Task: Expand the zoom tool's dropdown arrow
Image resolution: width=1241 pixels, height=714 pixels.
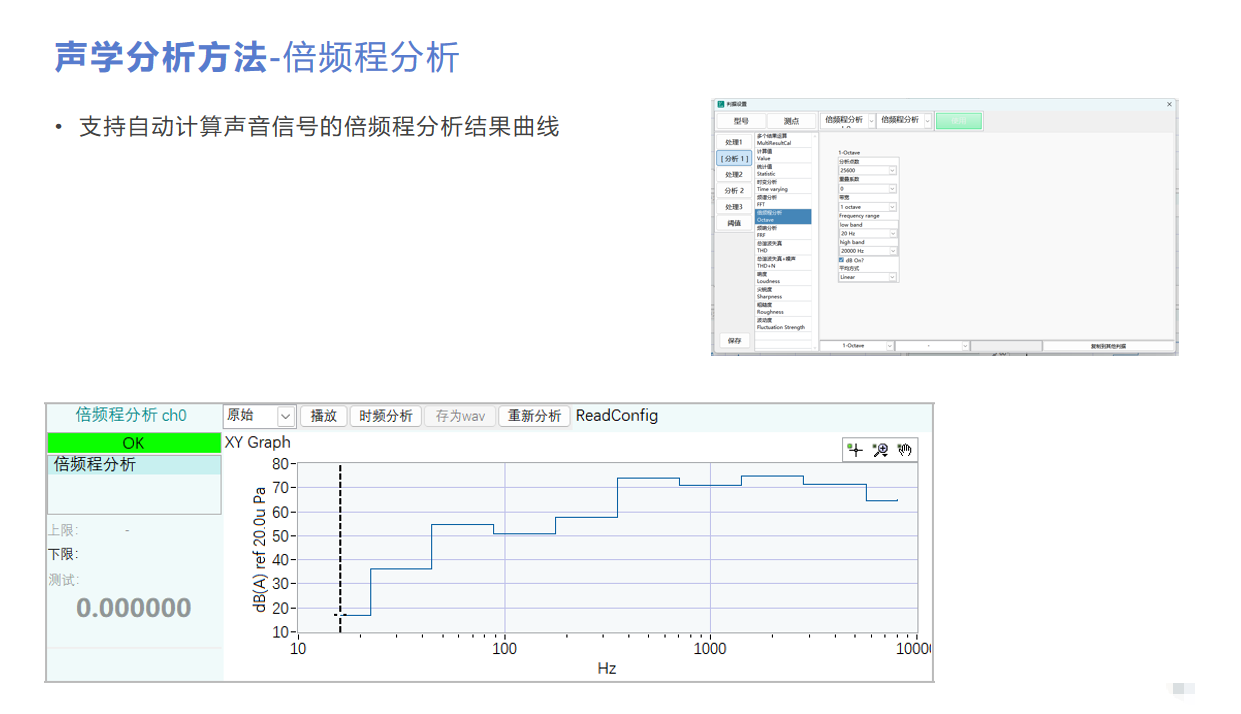Action: pos(885,456)
